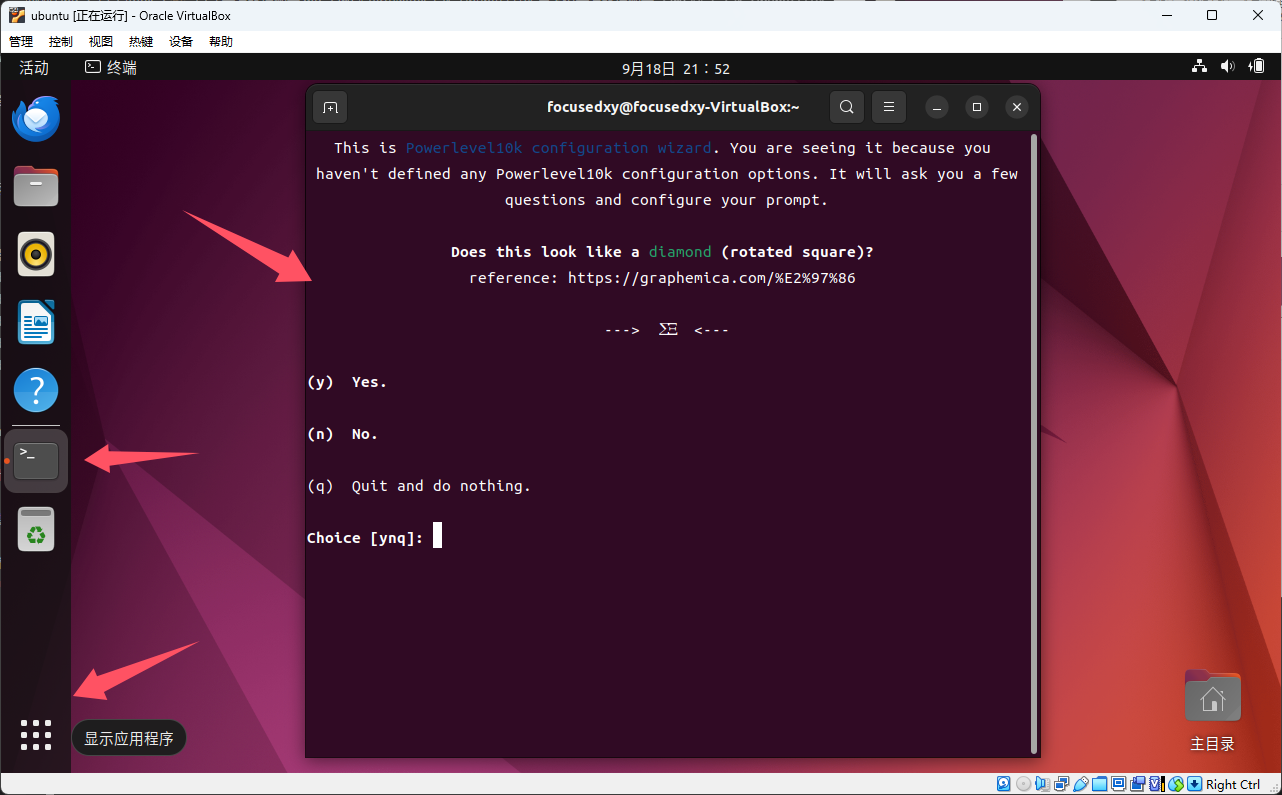Screen dimensions: 1282x795
Task: Click the graphemica.com reference link
Action: pos(712,278)
